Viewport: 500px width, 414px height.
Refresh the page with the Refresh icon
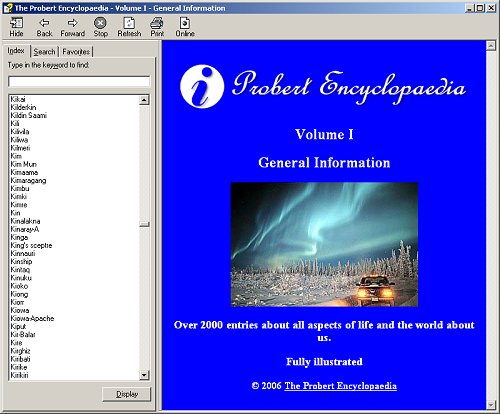129,23
